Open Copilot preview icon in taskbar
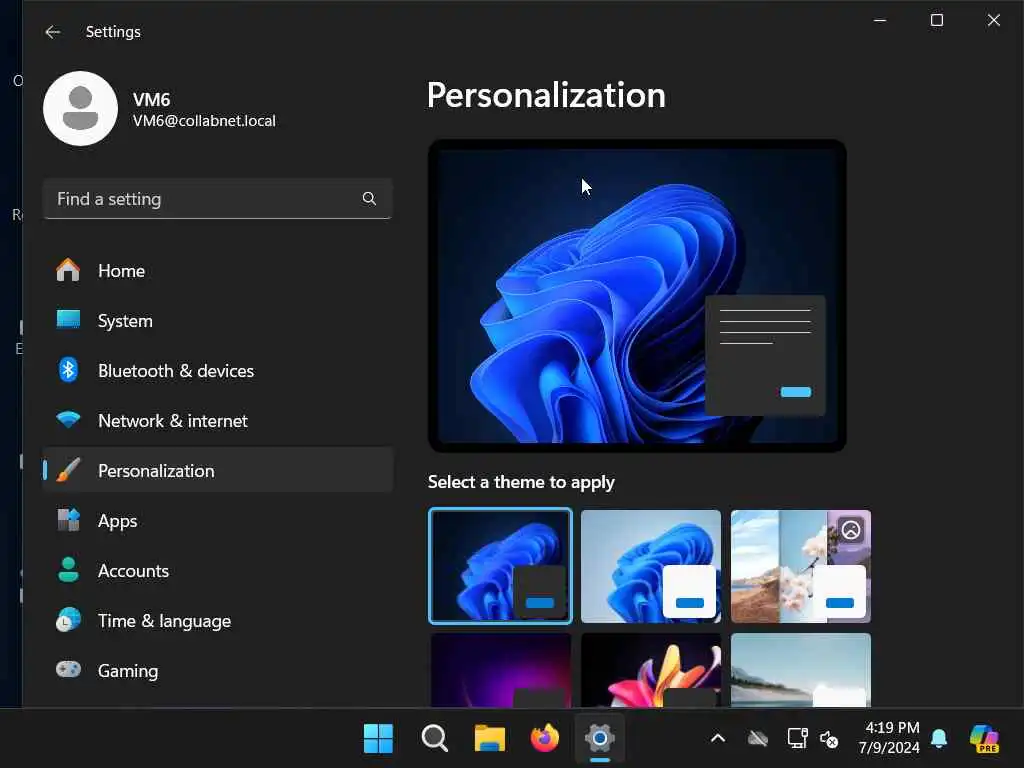 point(984,739)
